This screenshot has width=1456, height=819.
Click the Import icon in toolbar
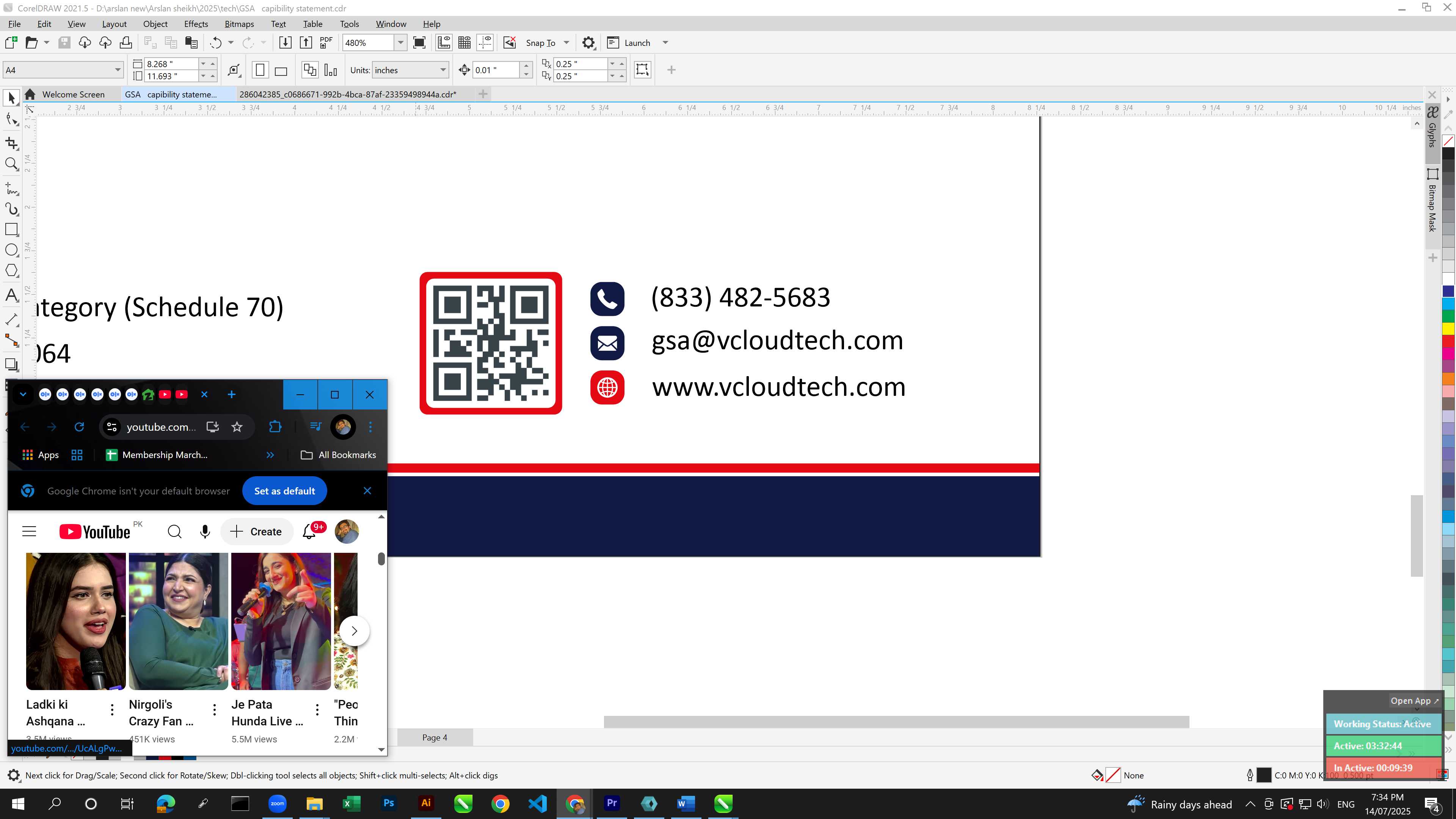tap(286, 42)
